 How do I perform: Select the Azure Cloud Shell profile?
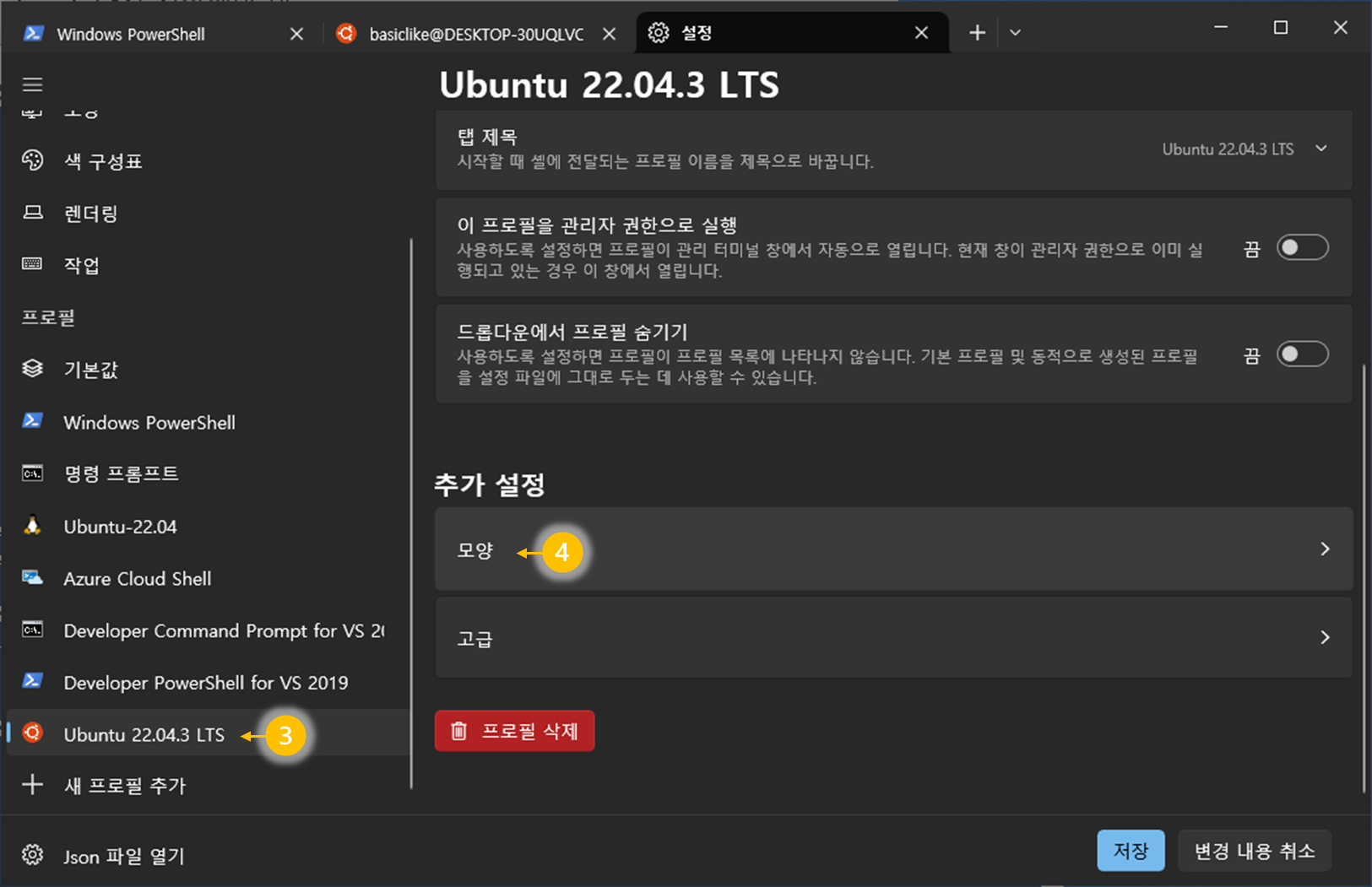pyautogui.click(x=207, y=578)
